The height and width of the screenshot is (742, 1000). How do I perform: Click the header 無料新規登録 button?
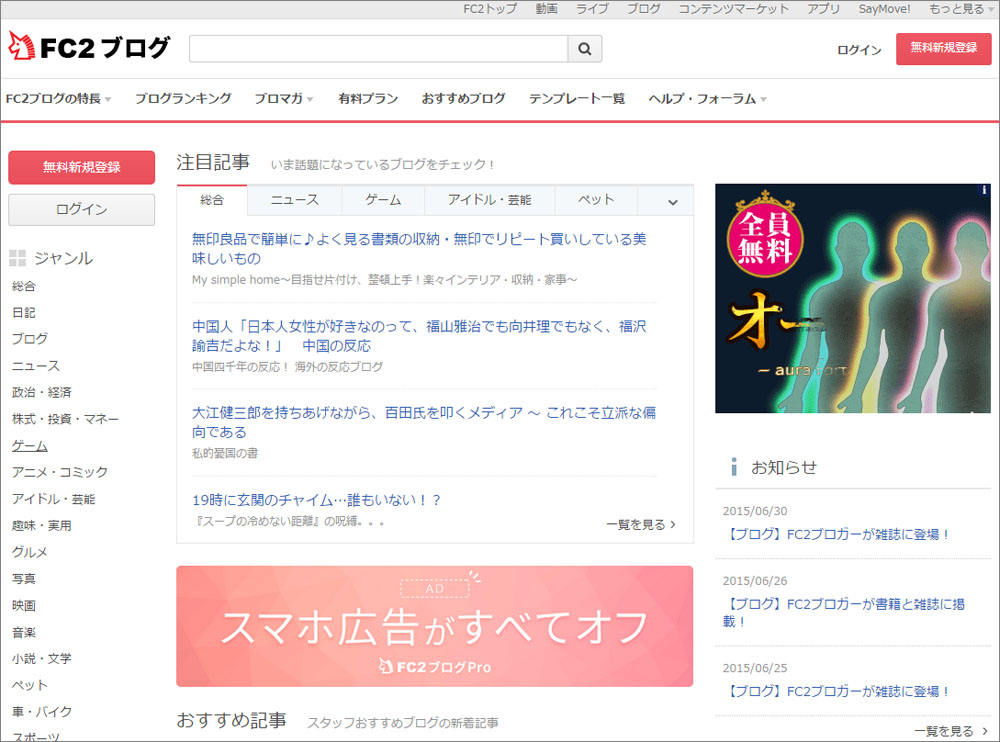click(943, 48)
